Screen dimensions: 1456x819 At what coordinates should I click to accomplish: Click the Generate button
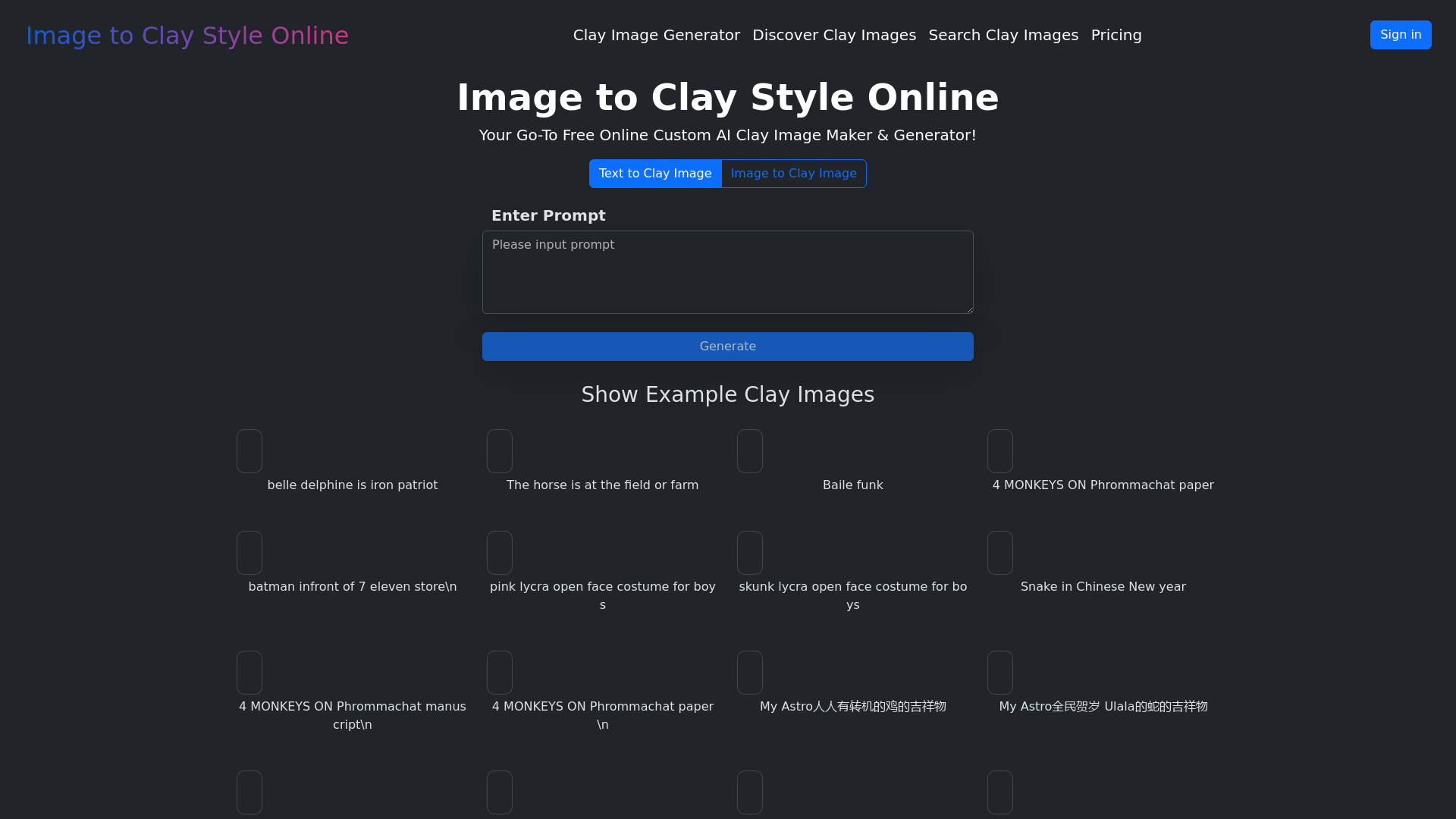tap(728, 347)
